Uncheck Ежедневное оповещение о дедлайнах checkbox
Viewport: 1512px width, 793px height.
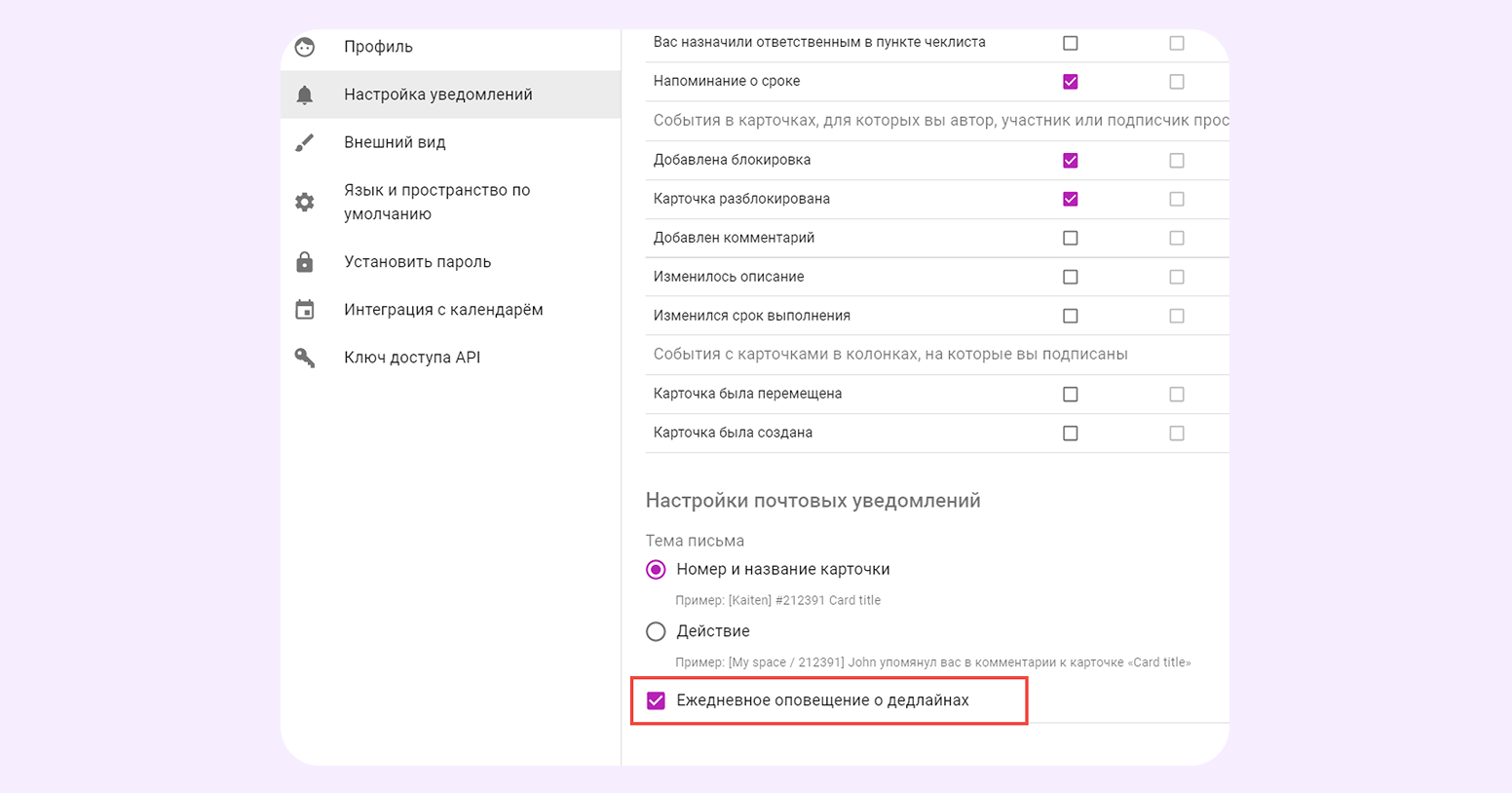657,700
